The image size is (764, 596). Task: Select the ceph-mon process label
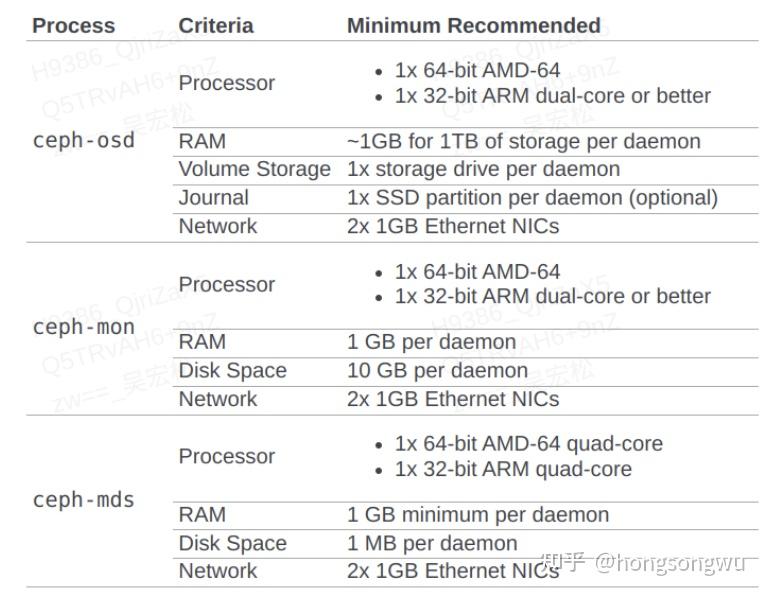pyautogui.click(x=83, y=327)
